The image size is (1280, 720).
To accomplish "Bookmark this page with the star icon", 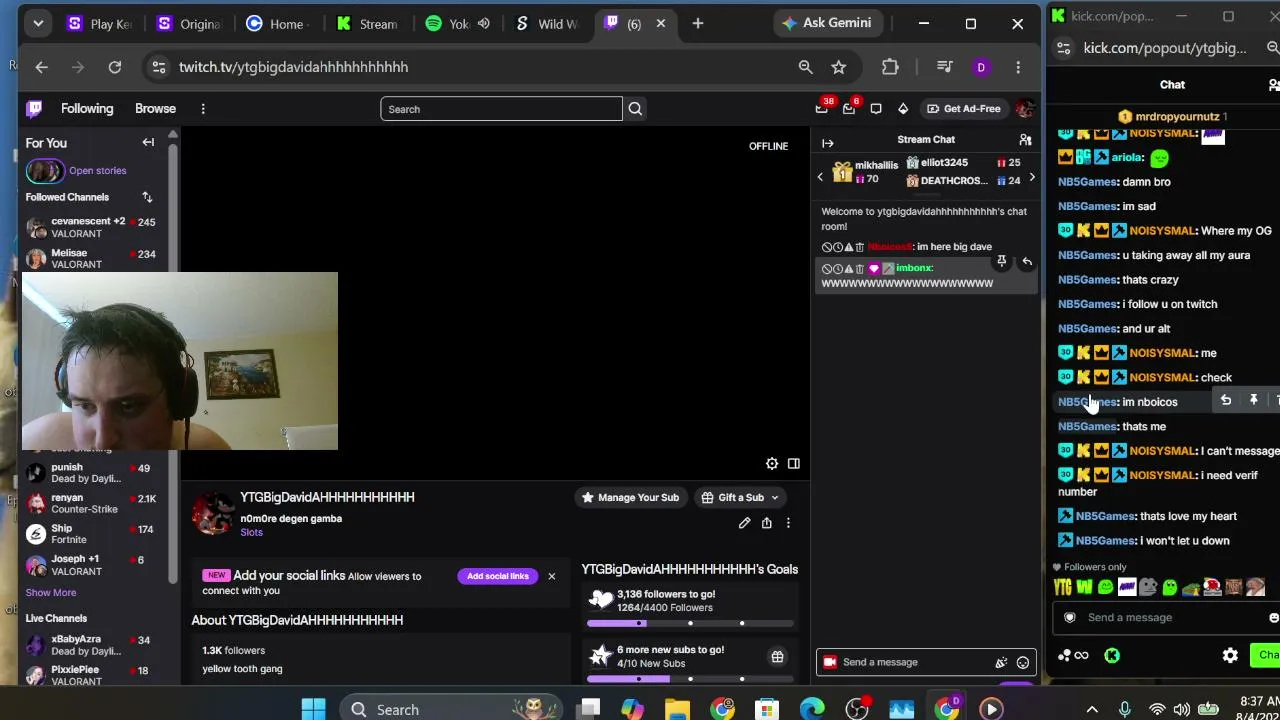I will click(x=839, y=67).
